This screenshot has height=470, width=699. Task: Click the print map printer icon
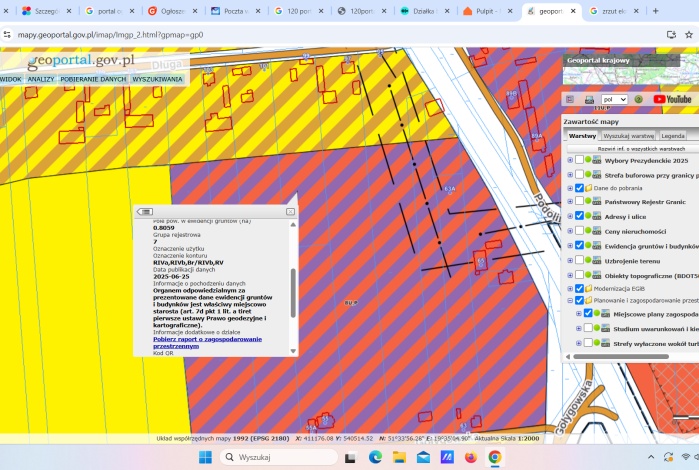click(x=589, y=99)
